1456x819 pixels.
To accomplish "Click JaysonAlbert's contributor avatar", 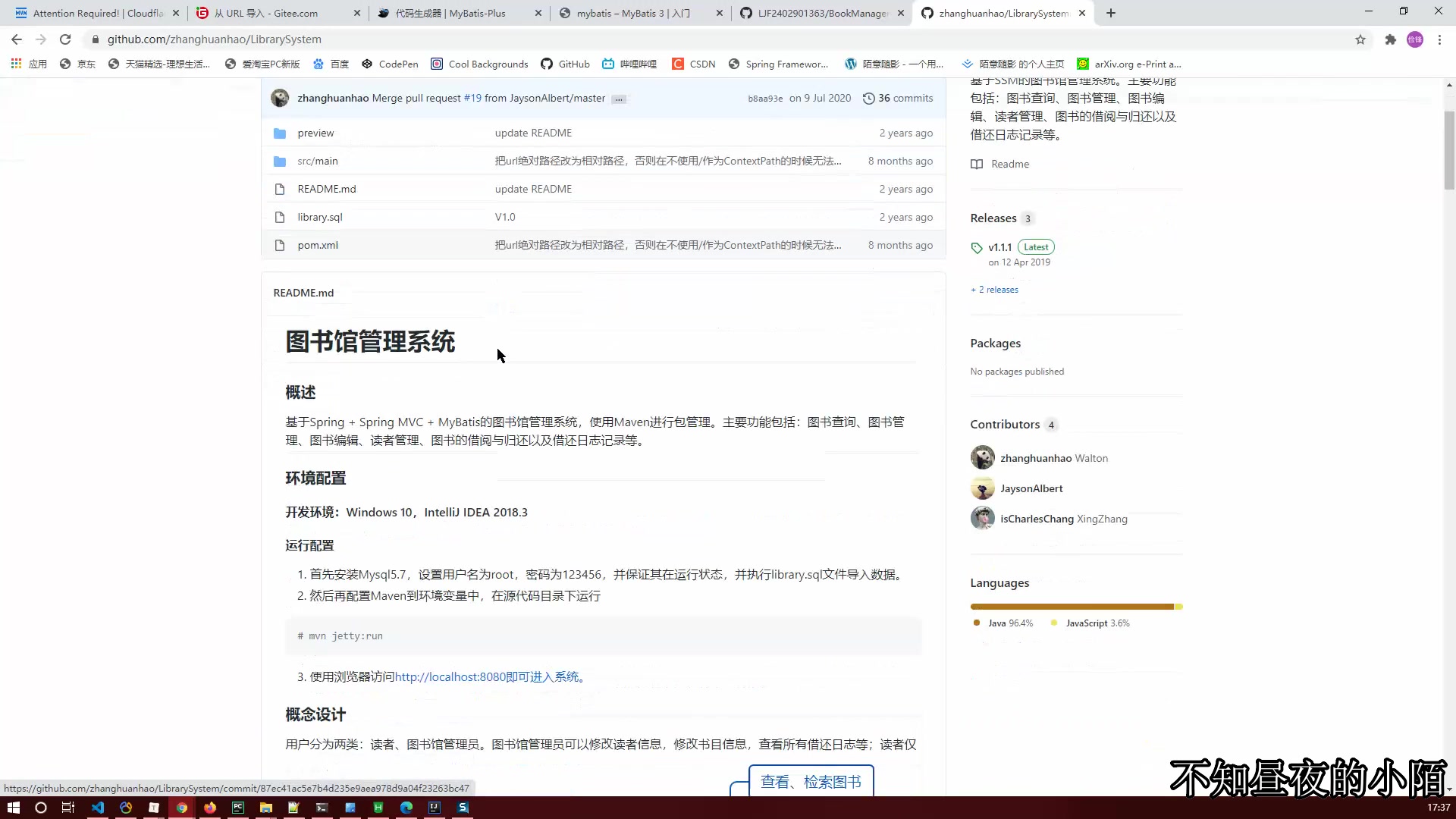I will tap(982, 488).
